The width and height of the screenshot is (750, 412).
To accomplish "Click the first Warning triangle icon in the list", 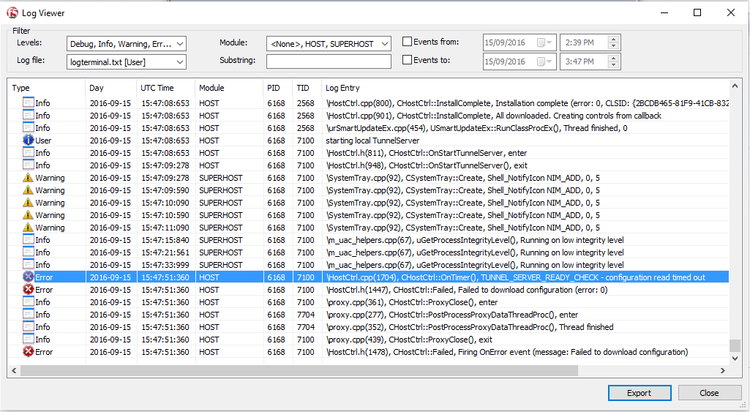I will 28,177.
